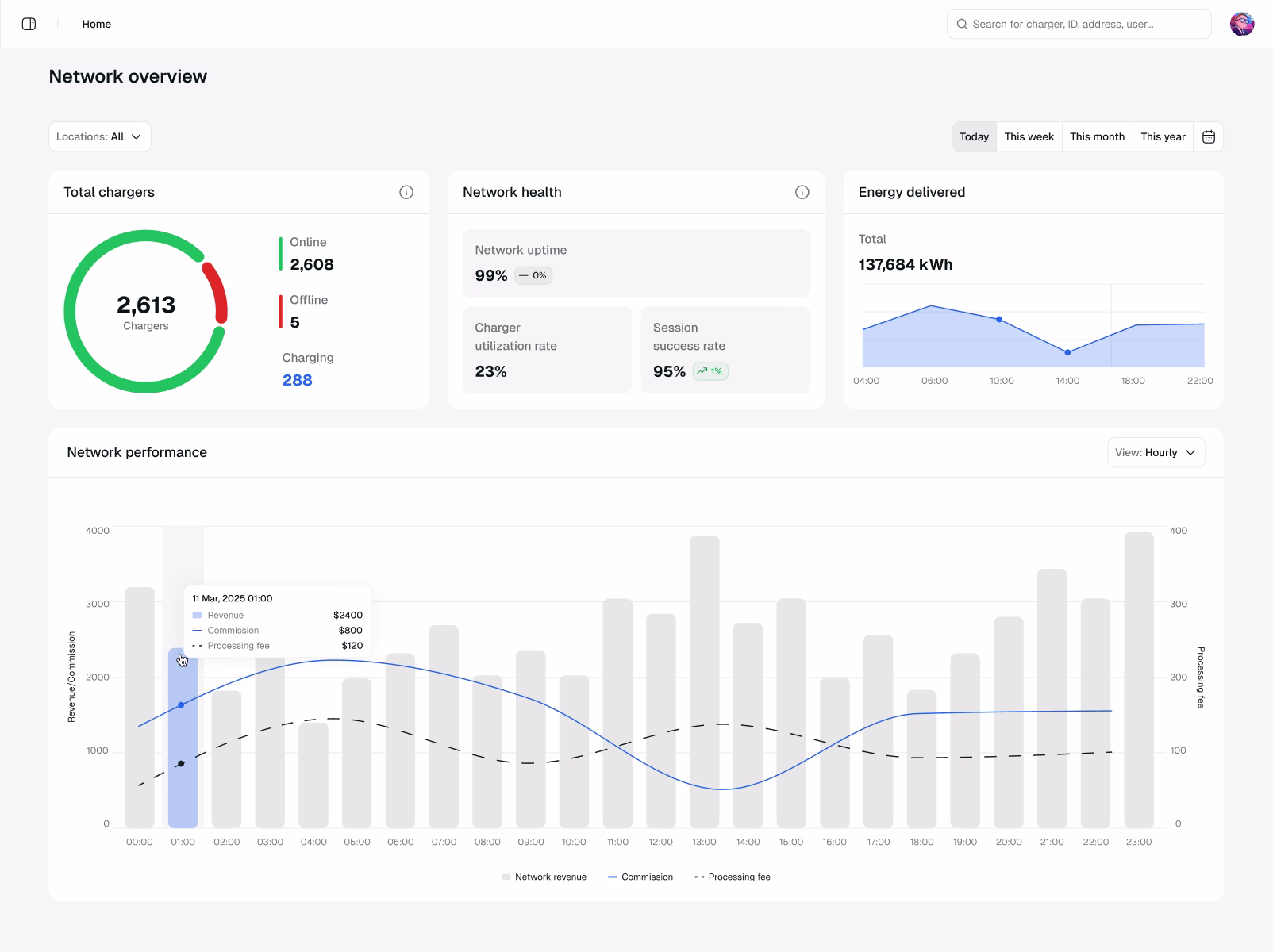Toggle Commission series in chart legend
The height and width of the screenshot is (952, 1273).
pyautogui.click(x=640, y=877)
